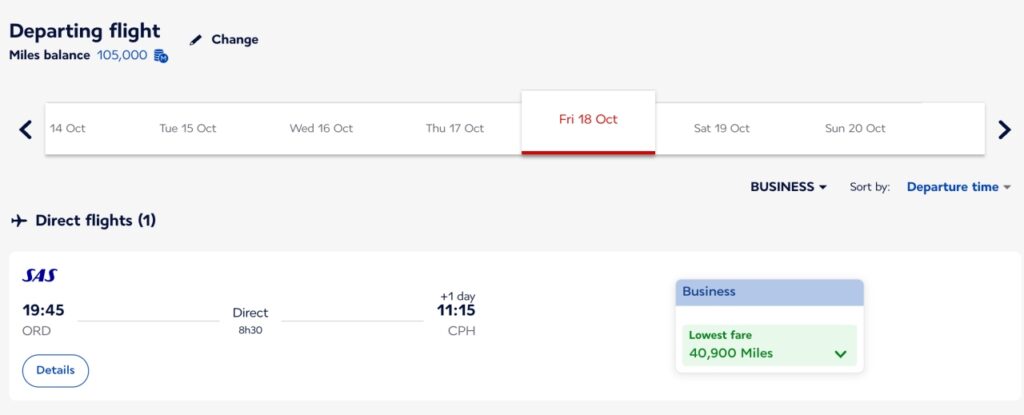
Task: Click the pencil icon next to Change
Action: [x=196, y=41]
